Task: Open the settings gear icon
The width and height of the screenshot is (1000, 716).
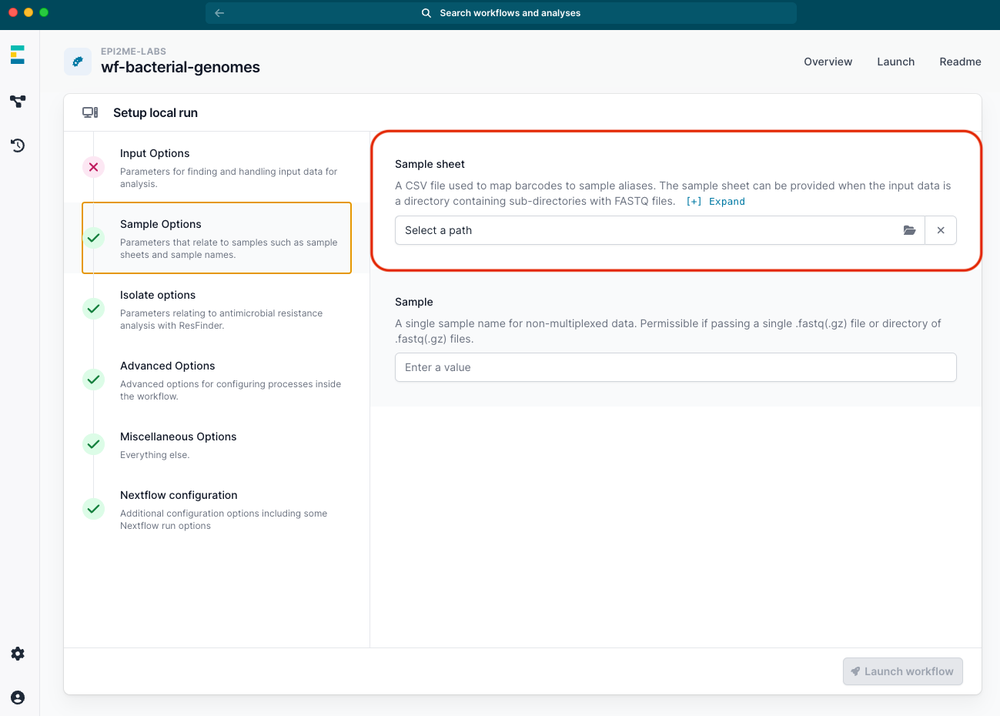Action: pyautogui.click(x=18, y=654)
